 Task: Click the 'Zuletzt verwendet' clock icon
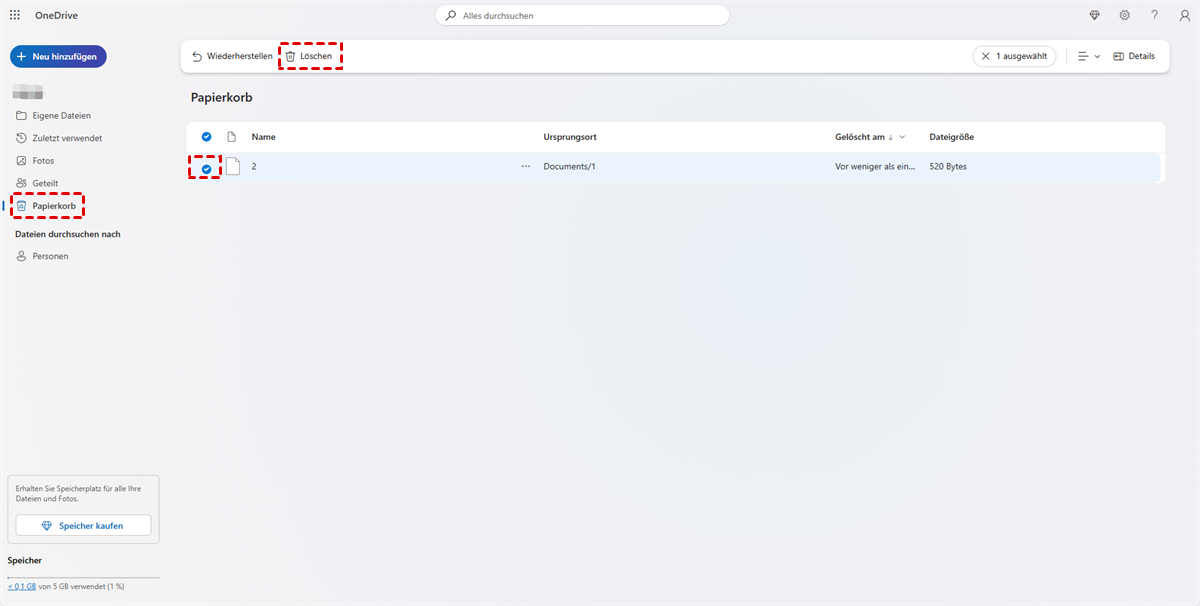(x=22, y=138)
